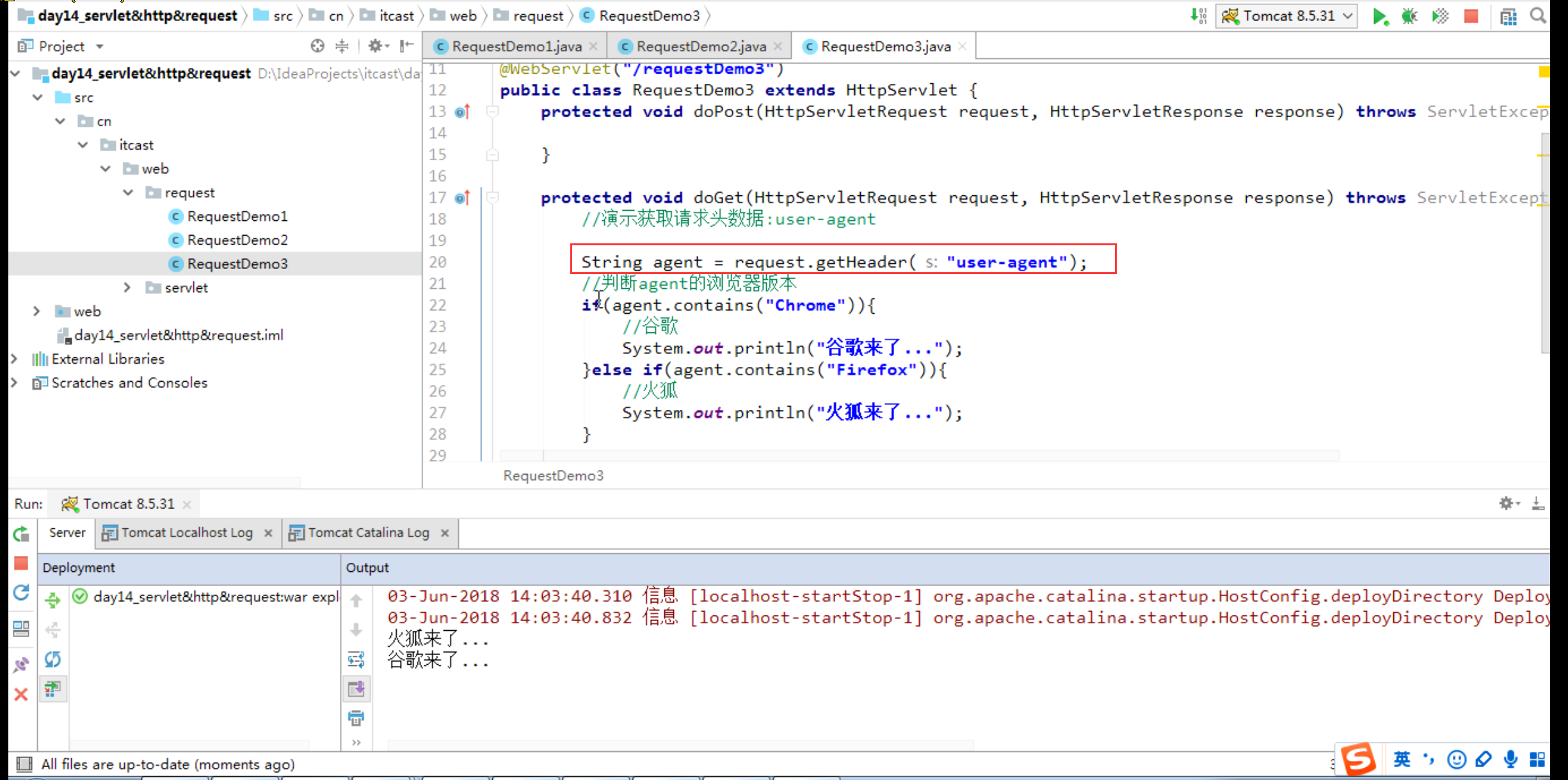Click the red X close icon in Run sidebar
This screenshot has width=1568, height=780.
click(21, 694)
